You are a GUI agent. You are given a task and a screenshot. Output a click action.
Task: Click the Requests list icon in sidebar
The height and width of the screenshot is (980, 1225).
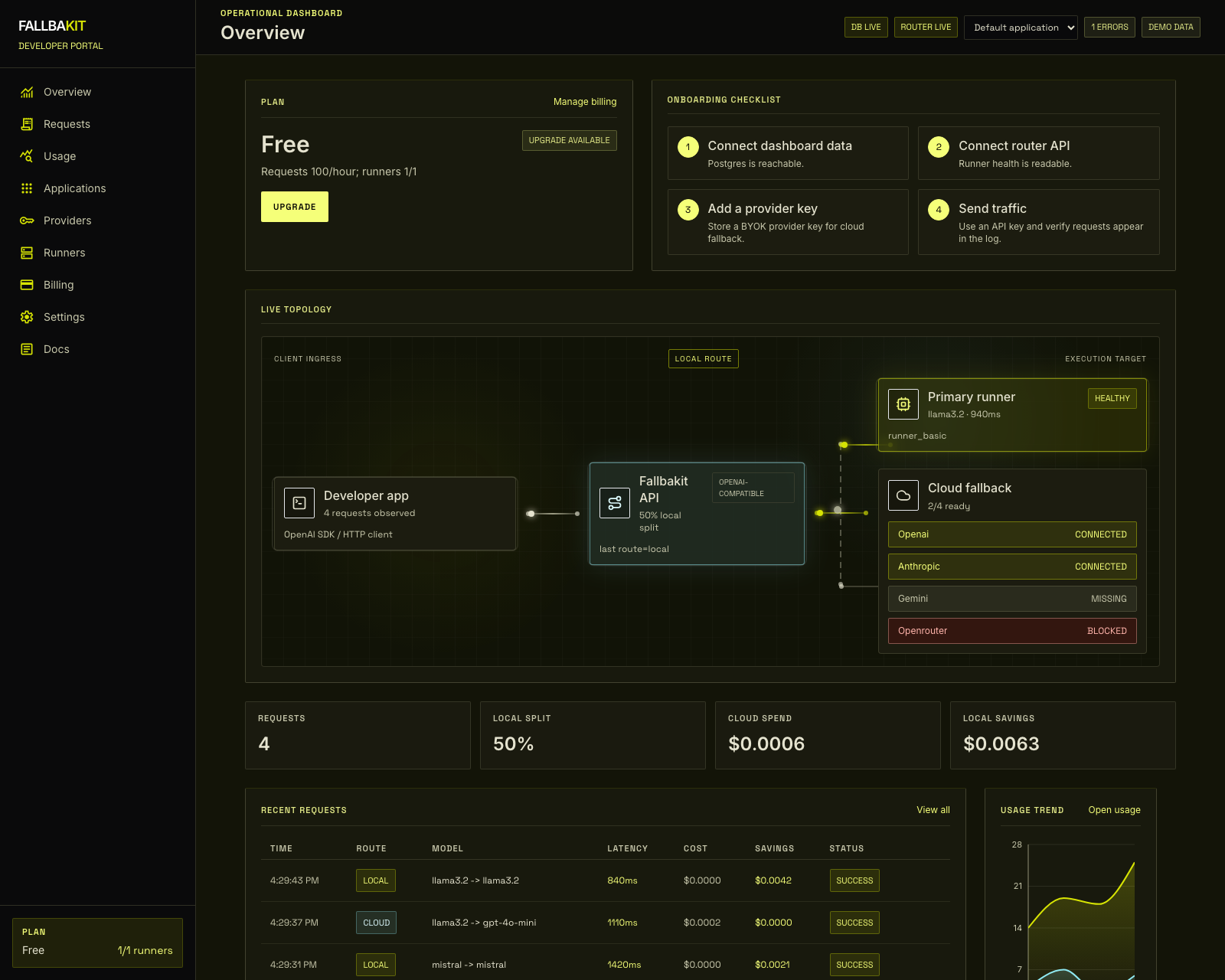27,124
